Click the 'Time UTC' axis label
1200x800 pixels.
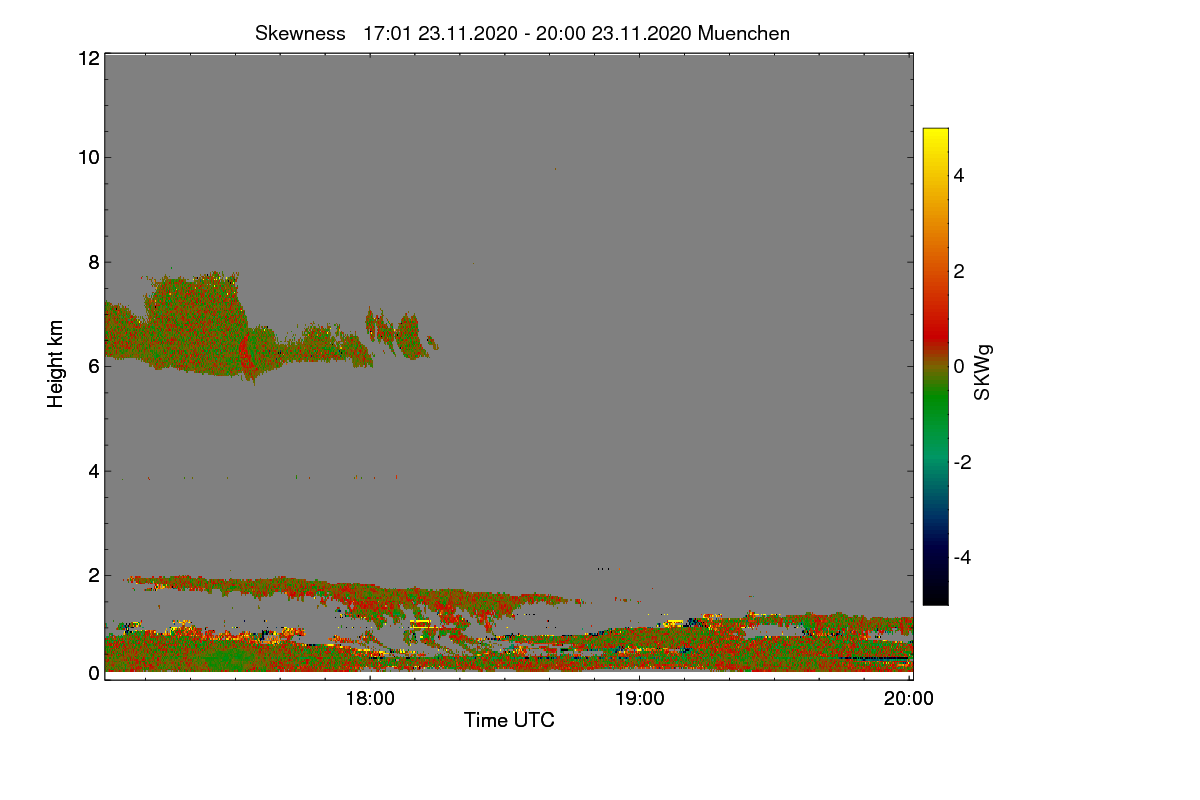coord(509,720)
